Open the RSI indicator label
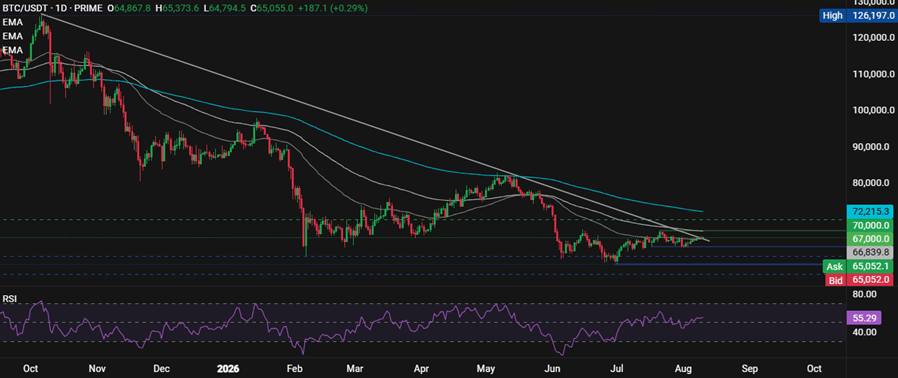Screen dimensions: 898x378 (x=9, y=299)
